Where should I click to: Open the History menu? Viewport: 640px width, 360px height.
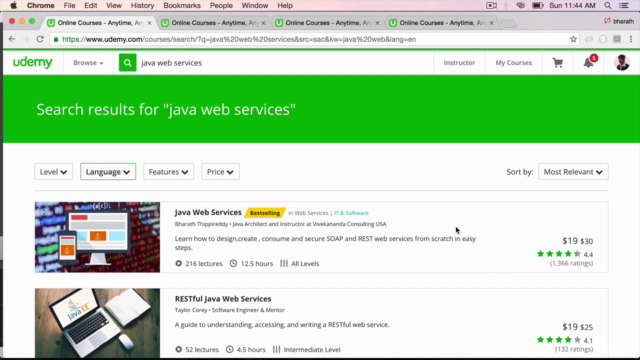tap(142, 6)
